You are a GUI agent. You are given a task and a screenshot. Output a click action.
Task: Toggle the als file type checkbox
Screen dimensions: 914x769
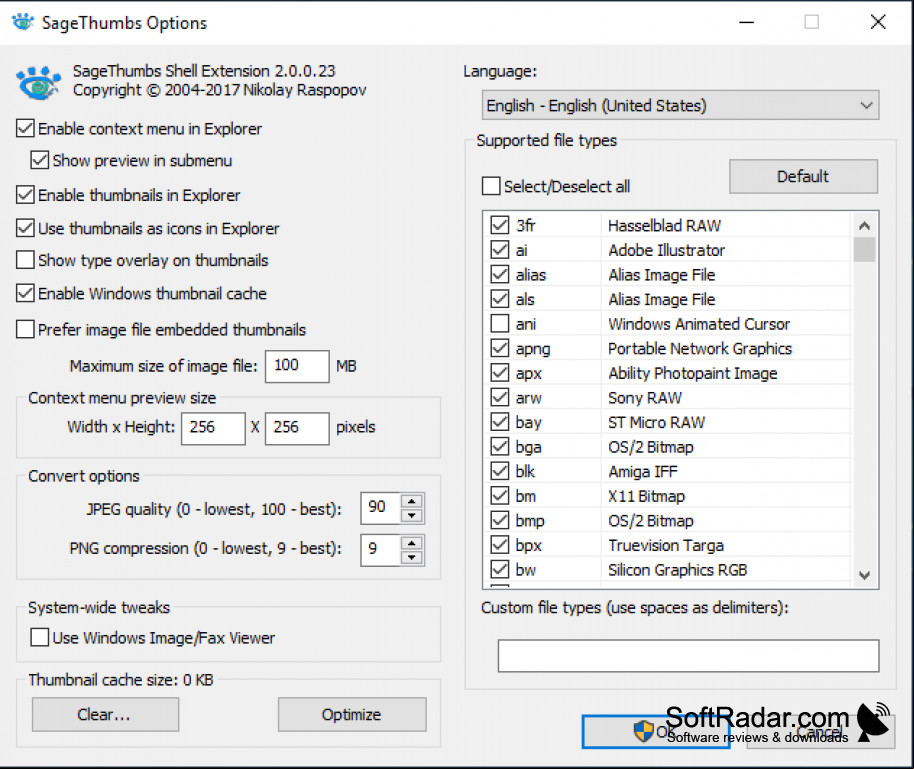[x=500, y=299]
